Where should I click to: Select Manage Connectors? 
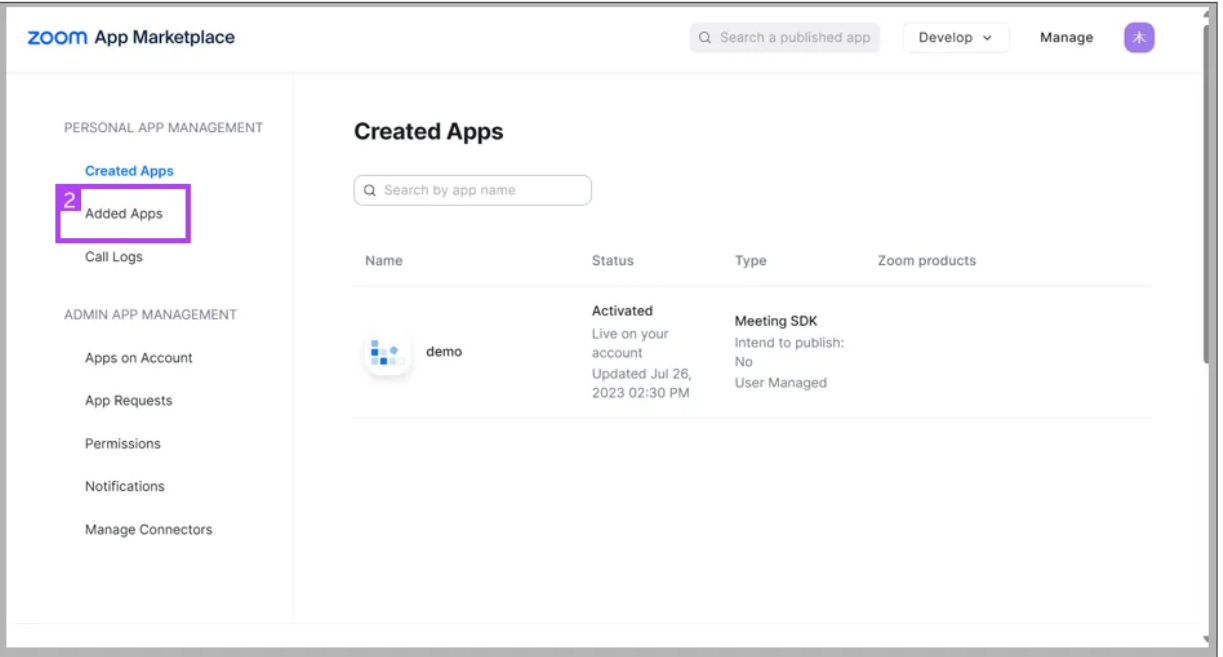149,530
